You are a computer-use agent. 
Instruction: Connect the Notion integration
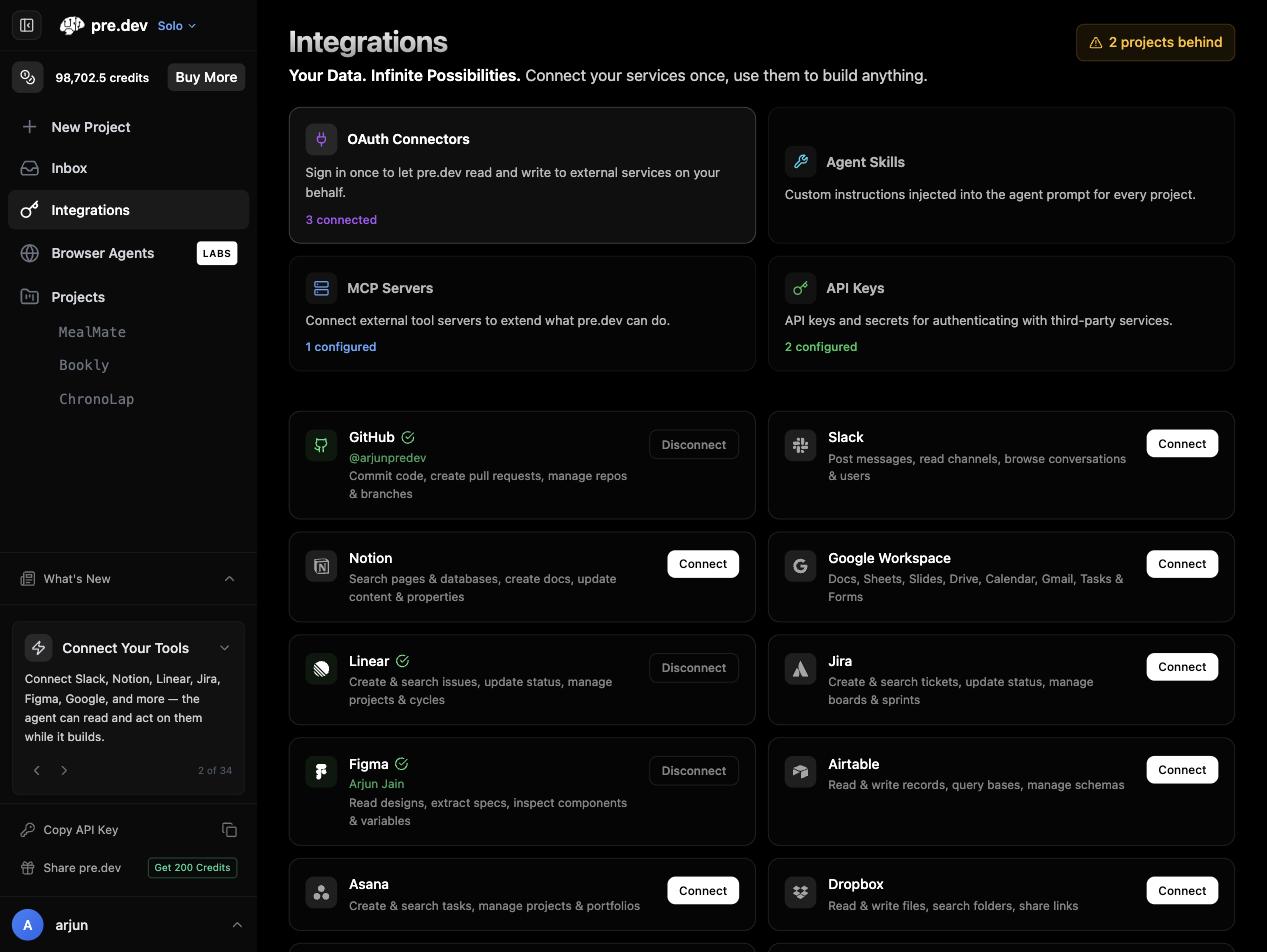click(703, 564)
